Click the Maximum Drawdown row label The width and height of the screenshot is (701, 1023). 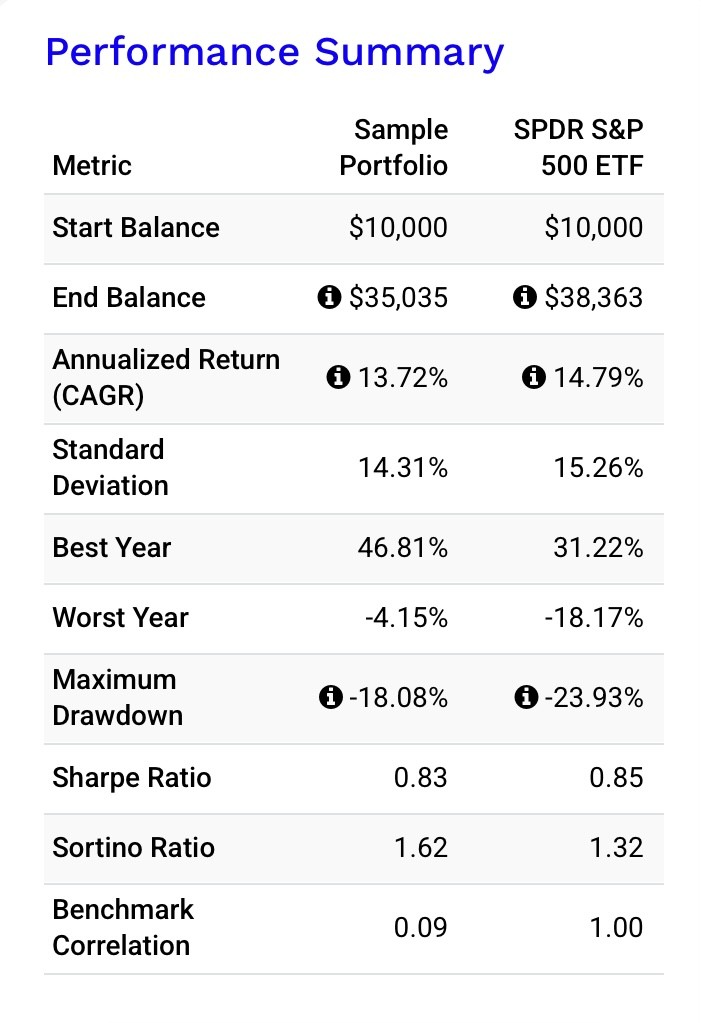(117, 697)
